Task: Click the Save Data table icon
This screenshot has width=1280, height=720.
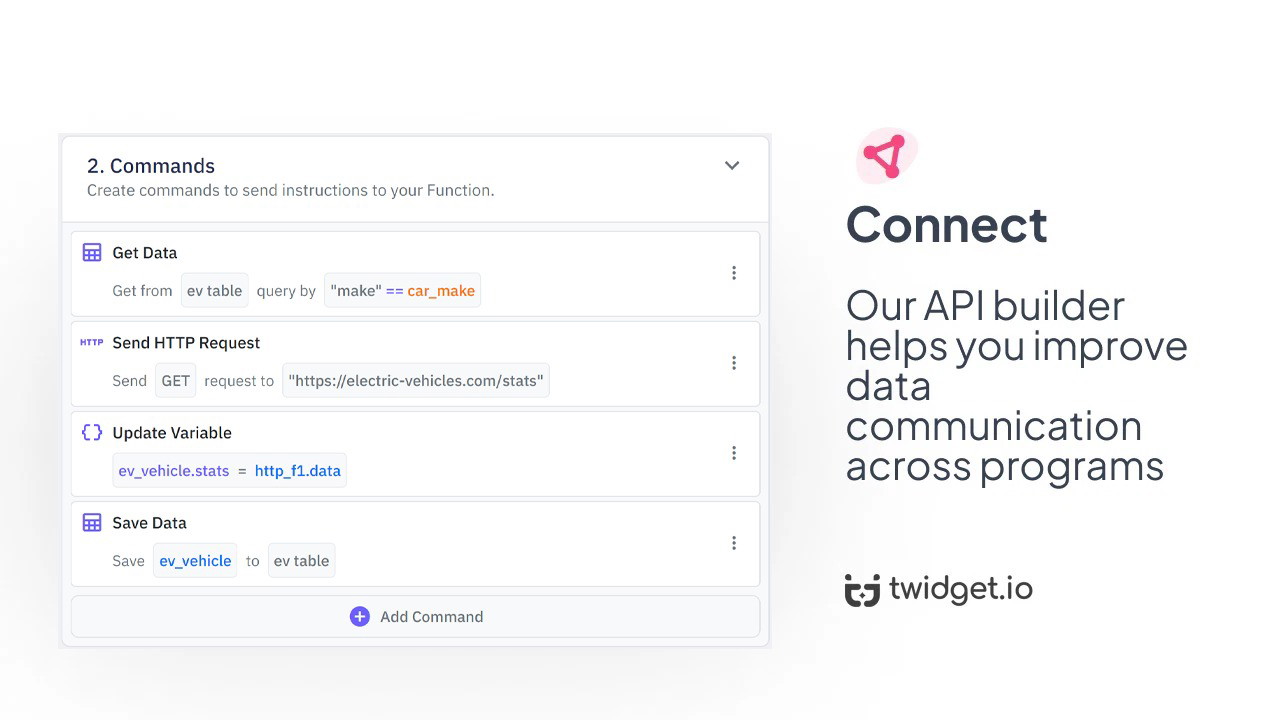Action: (92, 523)
